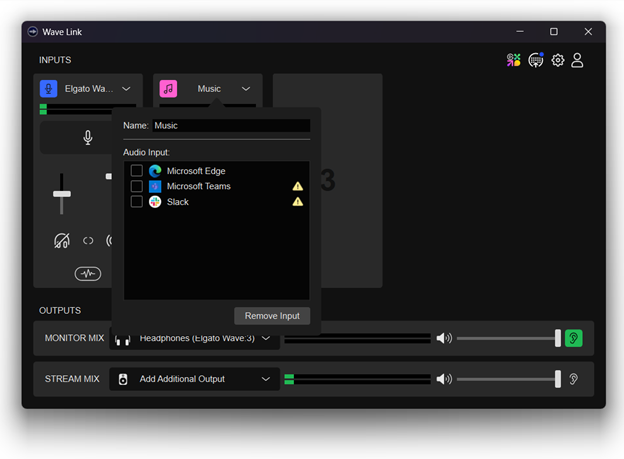Open the Monitor Mix headphones output dropdown
624x459 pixels.
(195, 338)
